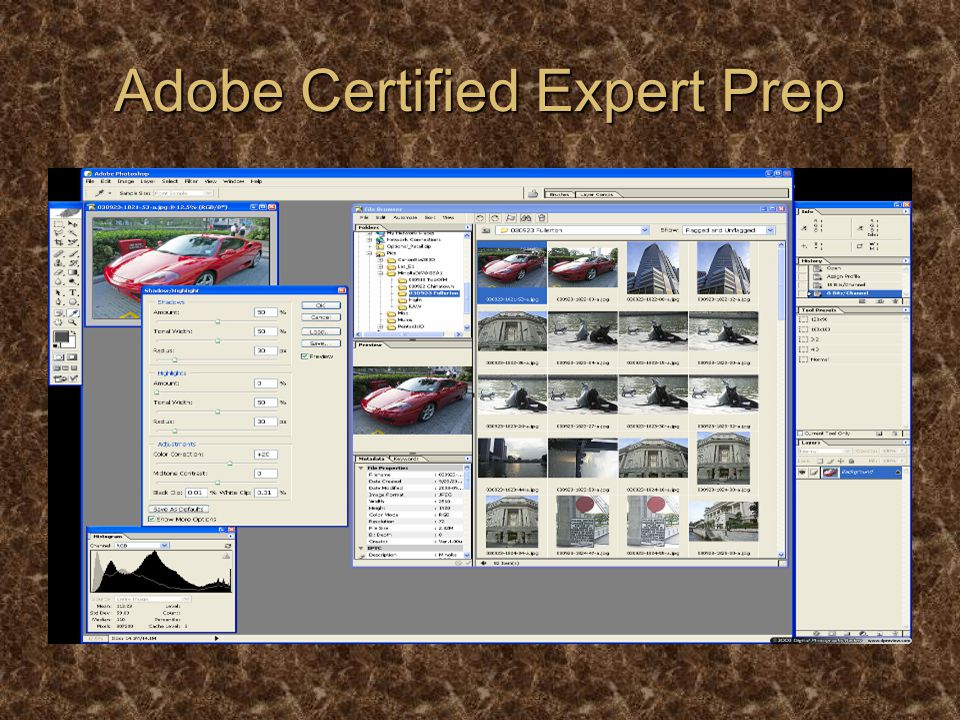The image size is (960, 720).
Task: Open the folder path dropdown in File Browser
Action: (644, 230)
